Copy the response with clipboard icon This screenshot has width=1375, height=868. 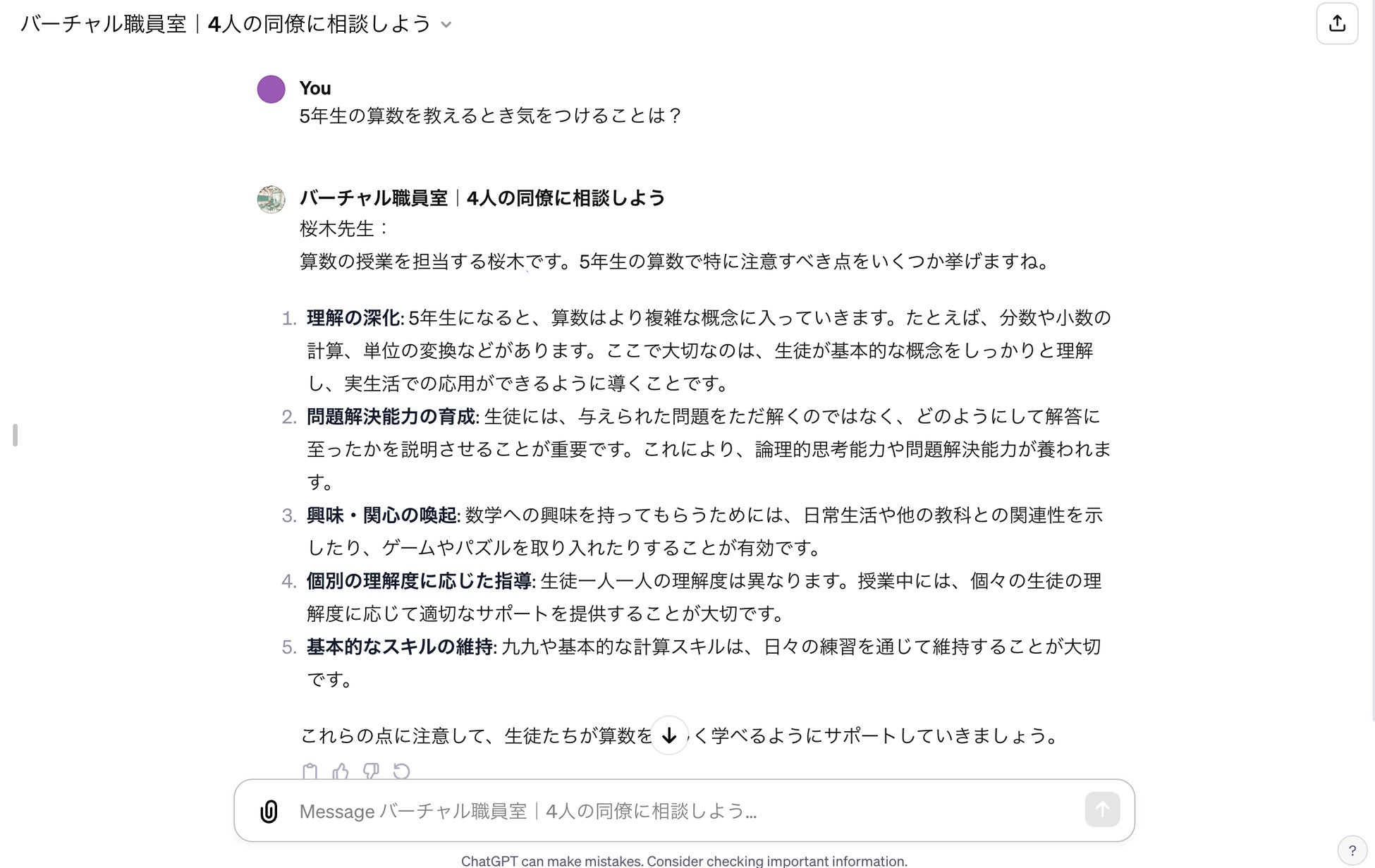pos(310,771)
